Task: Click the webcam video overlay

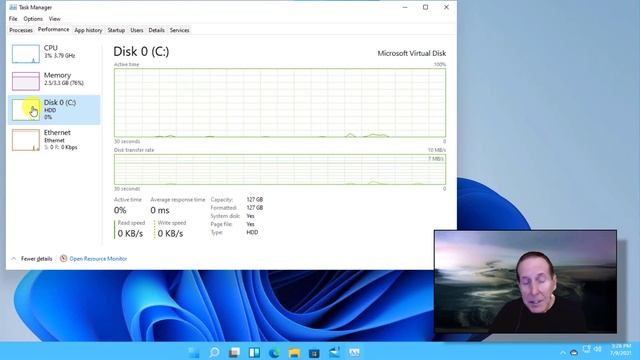Action: [x=526, y=282]
